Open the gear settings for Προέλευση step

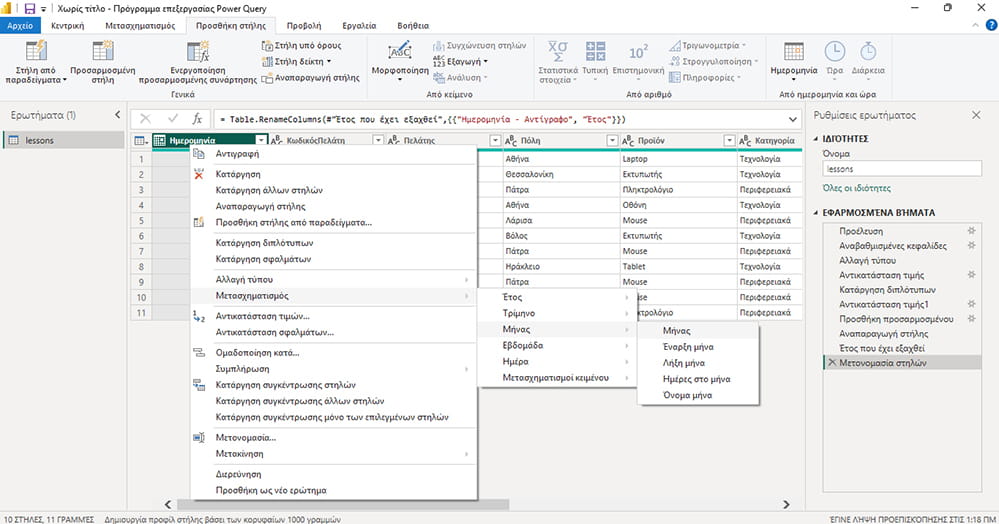pos(972,231)
